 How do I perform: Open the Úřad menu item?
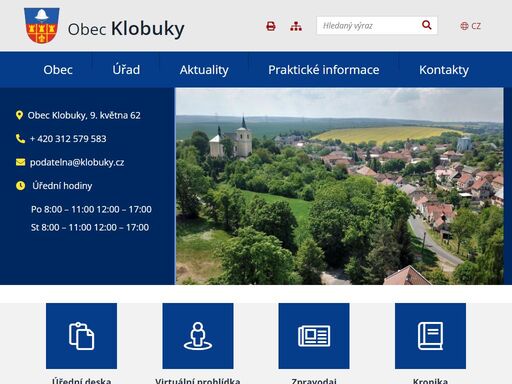126,70
